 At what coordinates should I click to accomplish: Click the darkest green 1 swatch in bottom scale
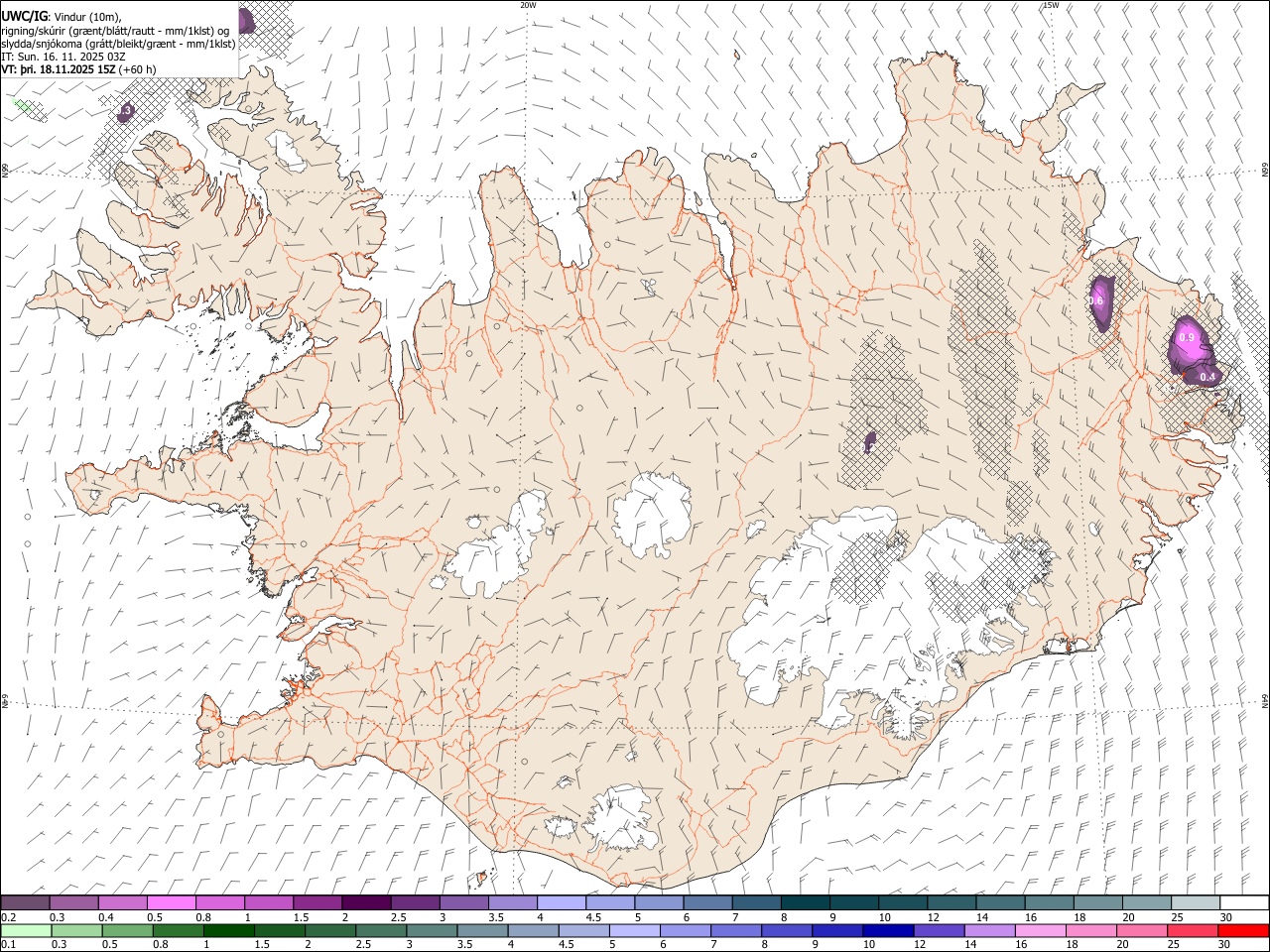229,930
